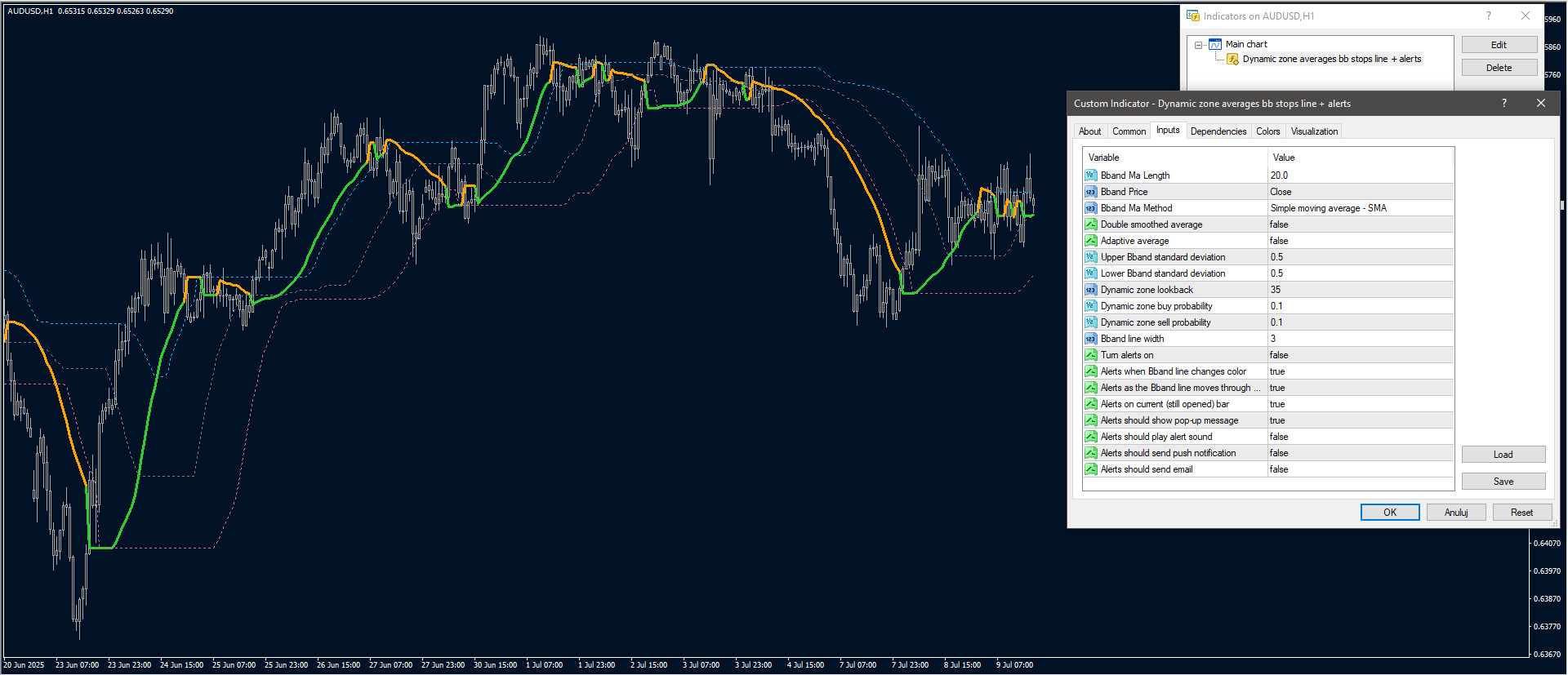Click the Edit button in the Indicators window

coord(1499,45)
